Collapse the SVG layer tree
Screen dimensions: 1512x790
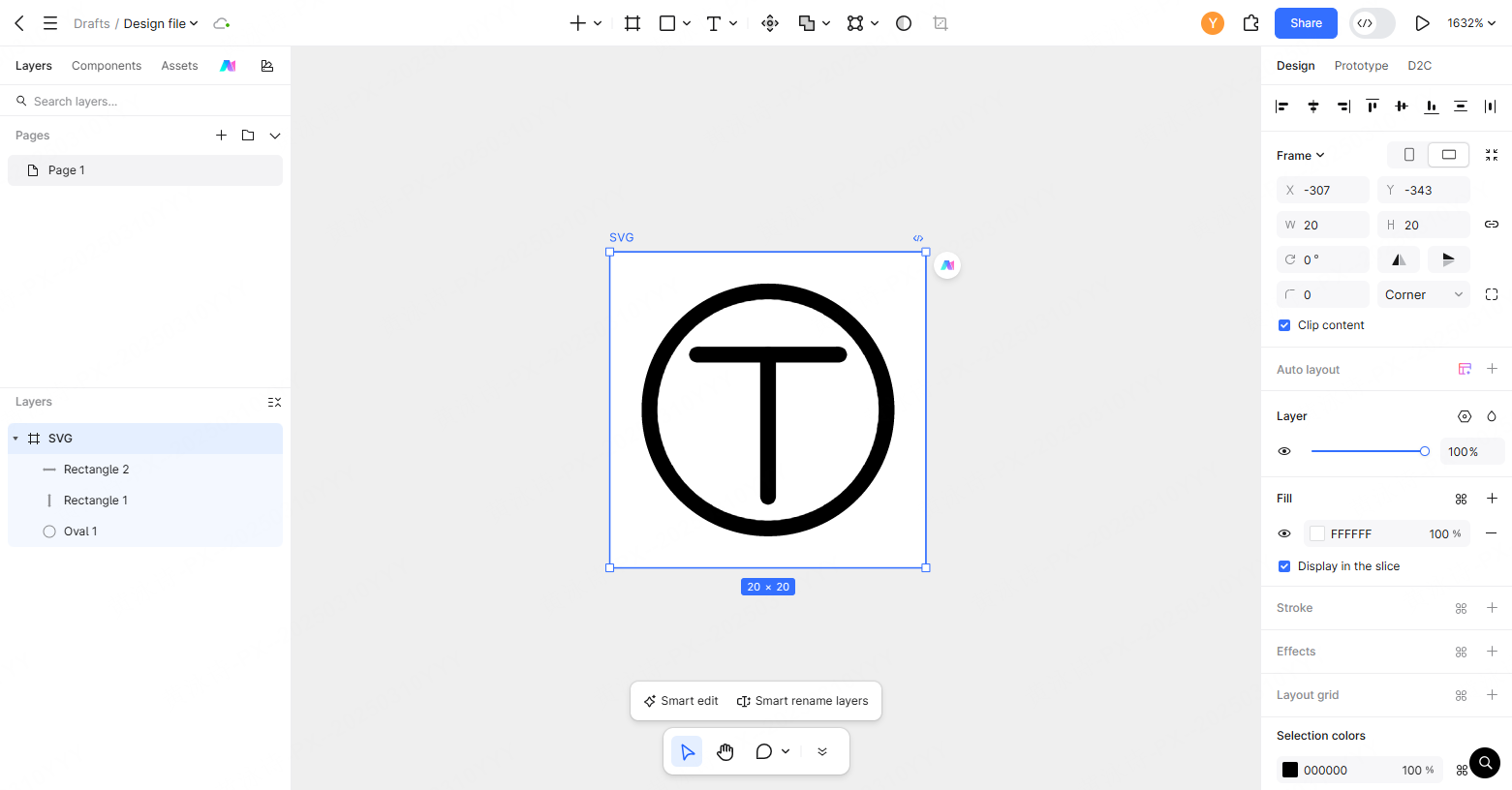click(x=15, y=439)
